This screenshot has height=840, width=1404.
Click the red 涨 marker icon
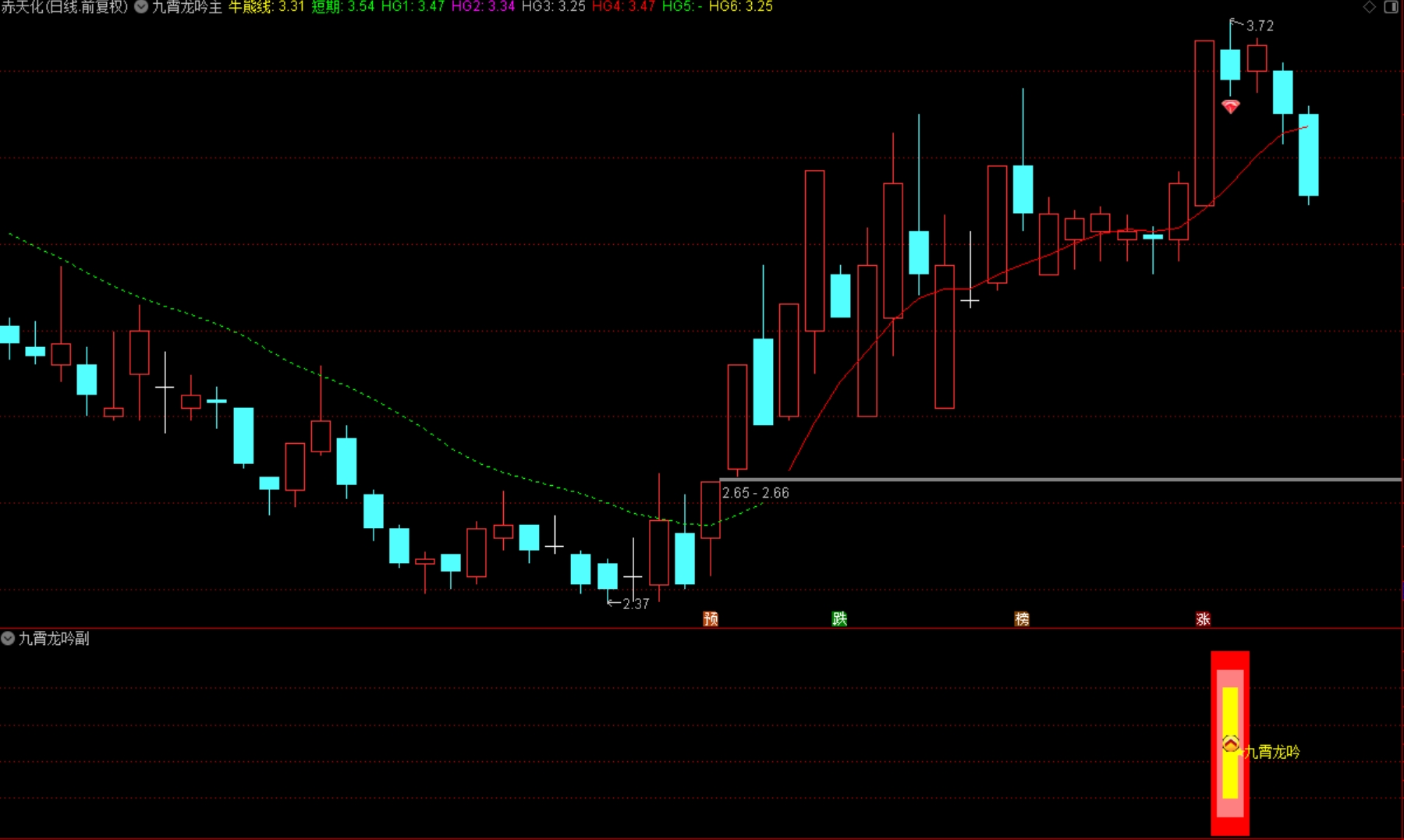[1203, 619]
